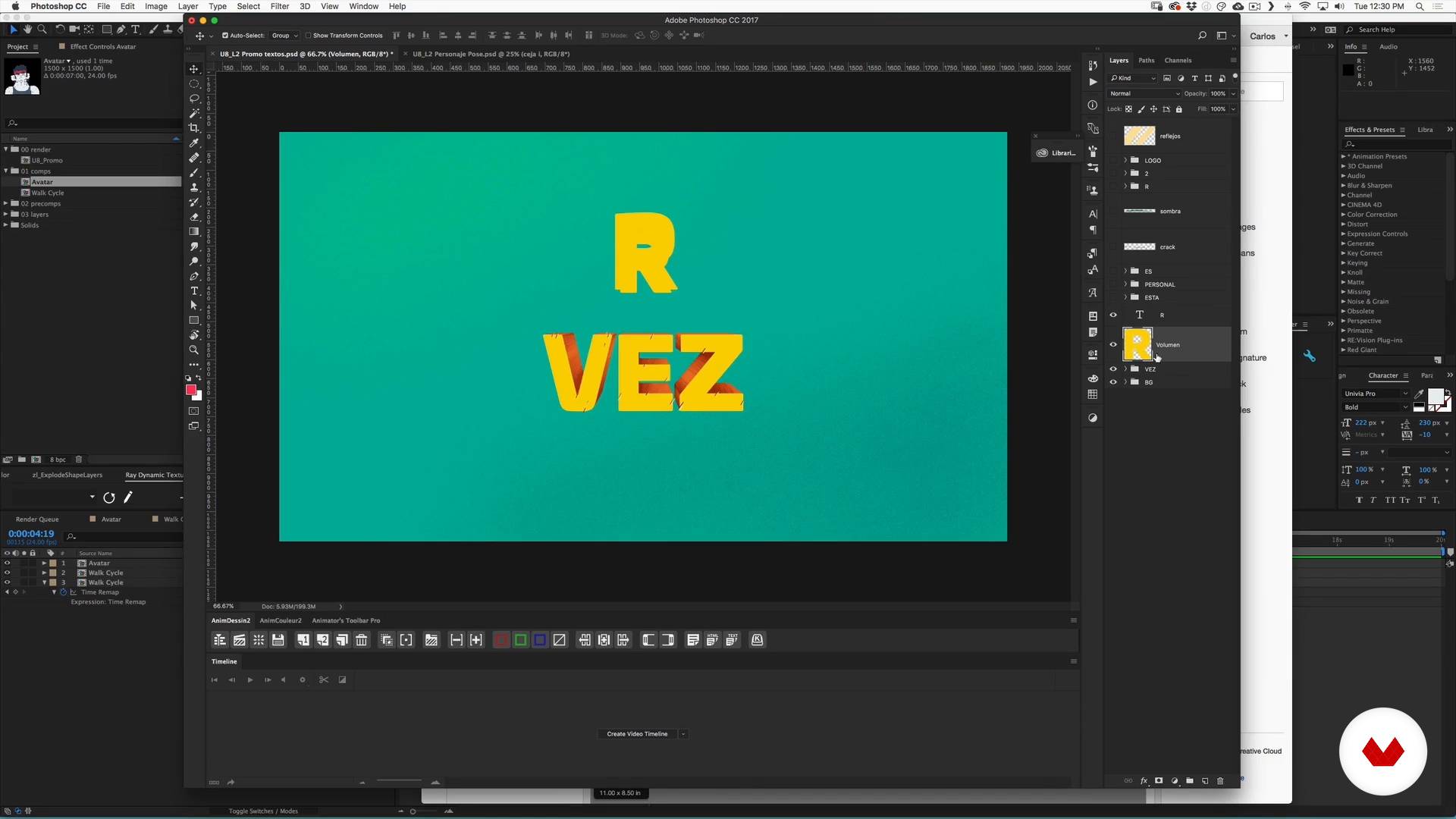
Task: Click Timeline play button
Action: tap(250, 680)
